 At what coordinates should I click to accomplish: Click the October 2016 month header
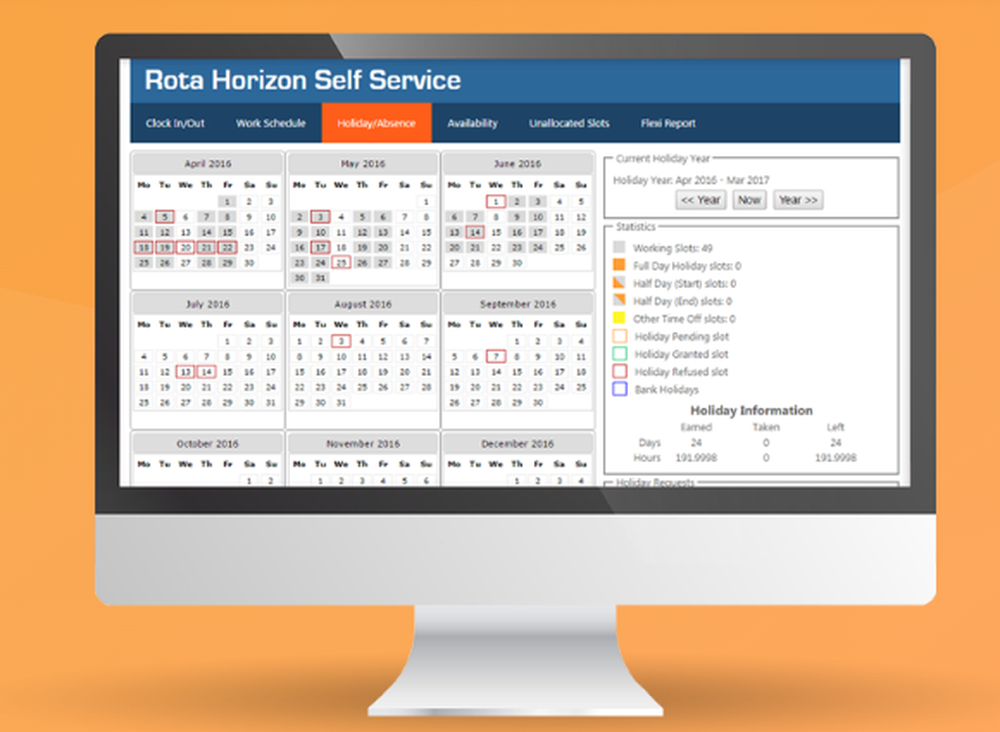207,444
